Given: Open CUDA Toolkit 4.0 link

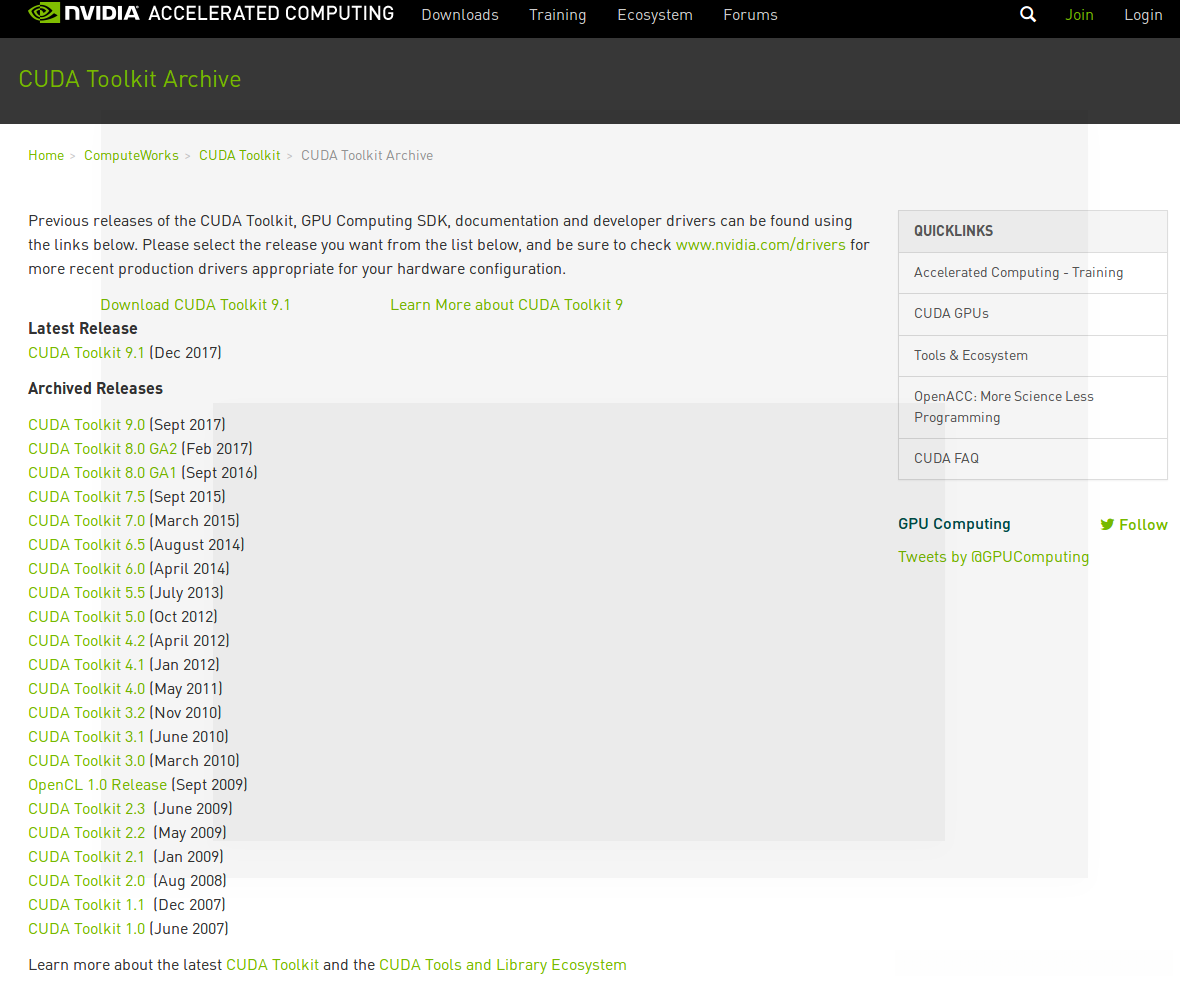Looking at the screenshot, I should pyautogui.click(x=87, y=689).
